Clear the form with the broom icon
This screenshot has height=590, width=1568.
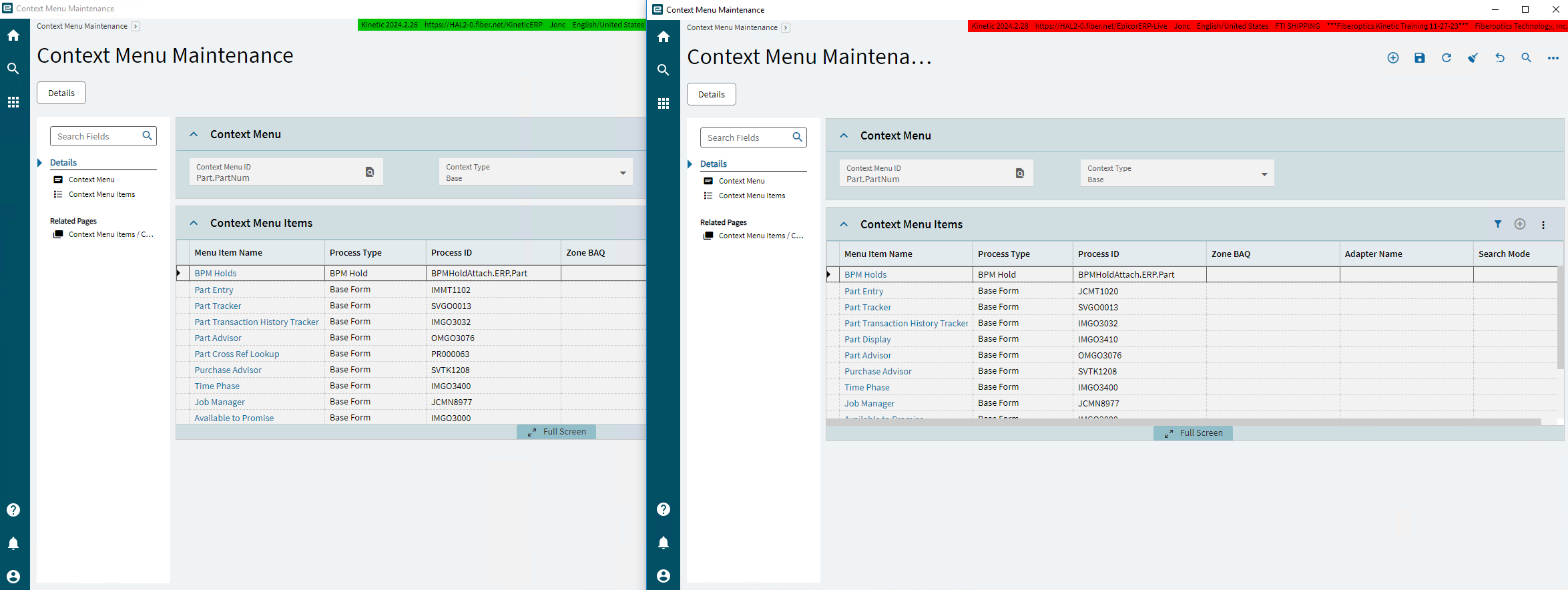[x=1473, y=58]
